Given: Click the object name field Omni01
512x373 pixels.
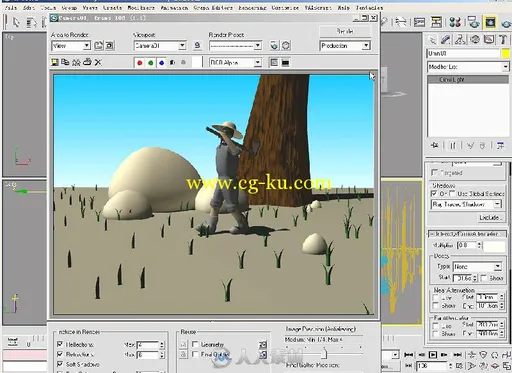Looking at the screenshot, I should (463, 54).
